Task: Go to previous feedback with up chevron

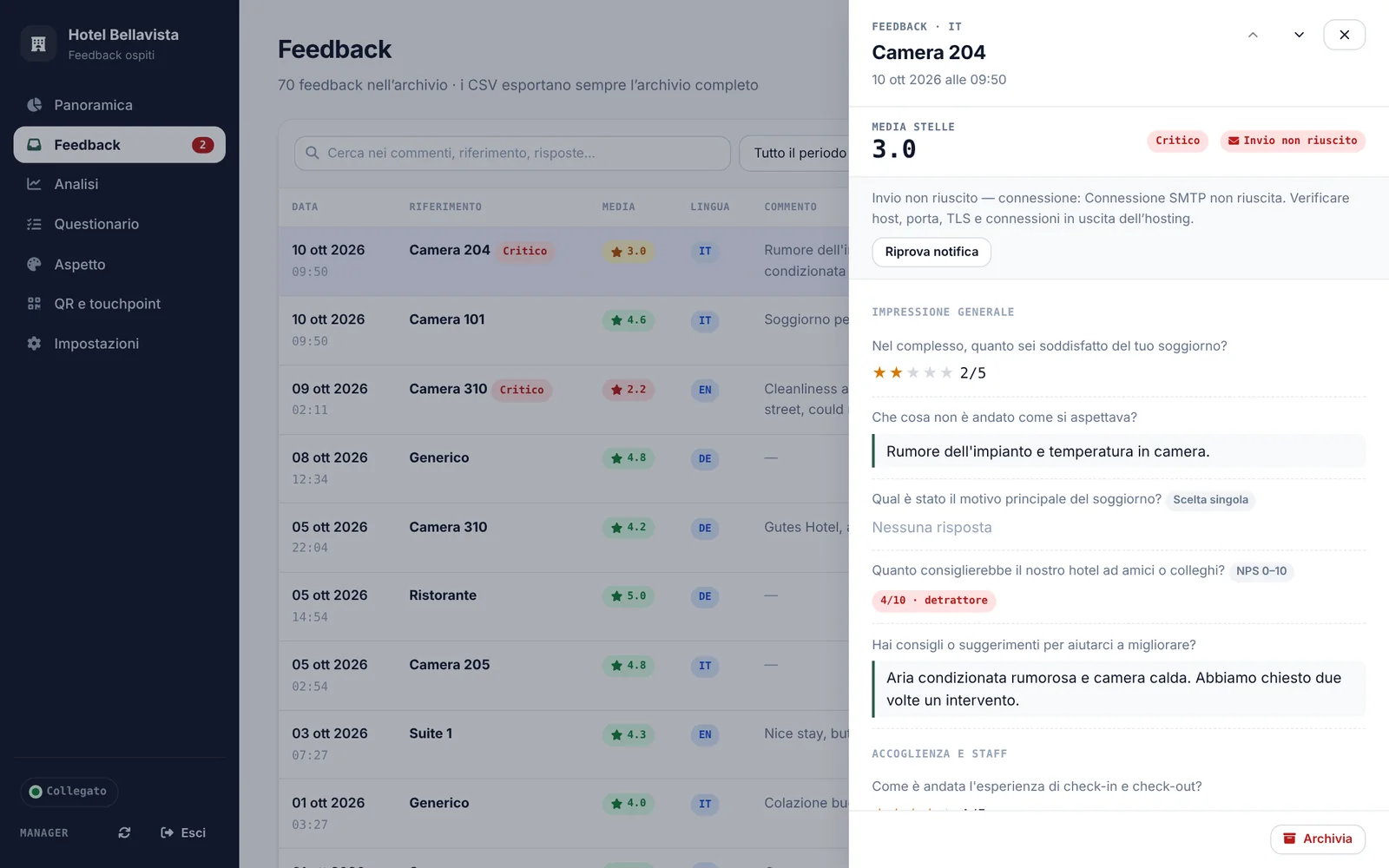Action: click(1253, 35)
